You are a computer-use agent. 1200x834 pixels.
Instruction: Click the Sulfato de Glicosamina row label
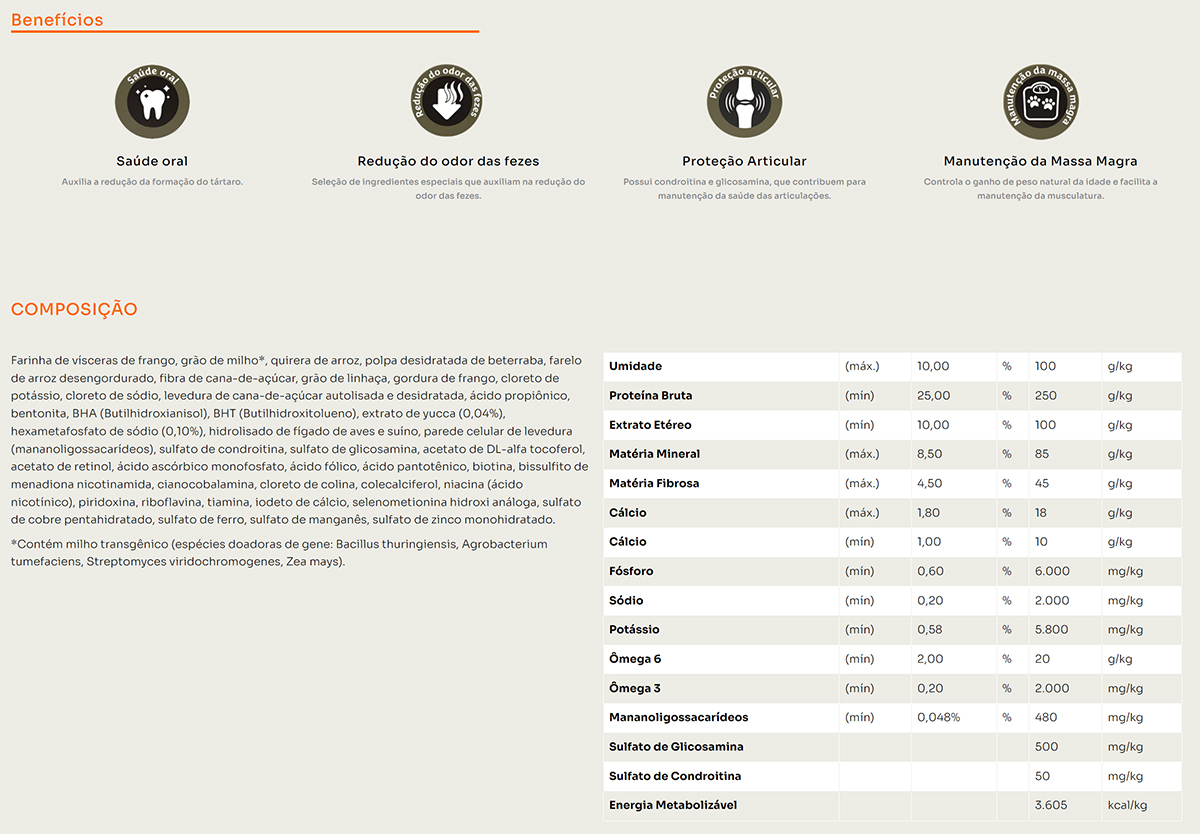[x=676, y=747]
